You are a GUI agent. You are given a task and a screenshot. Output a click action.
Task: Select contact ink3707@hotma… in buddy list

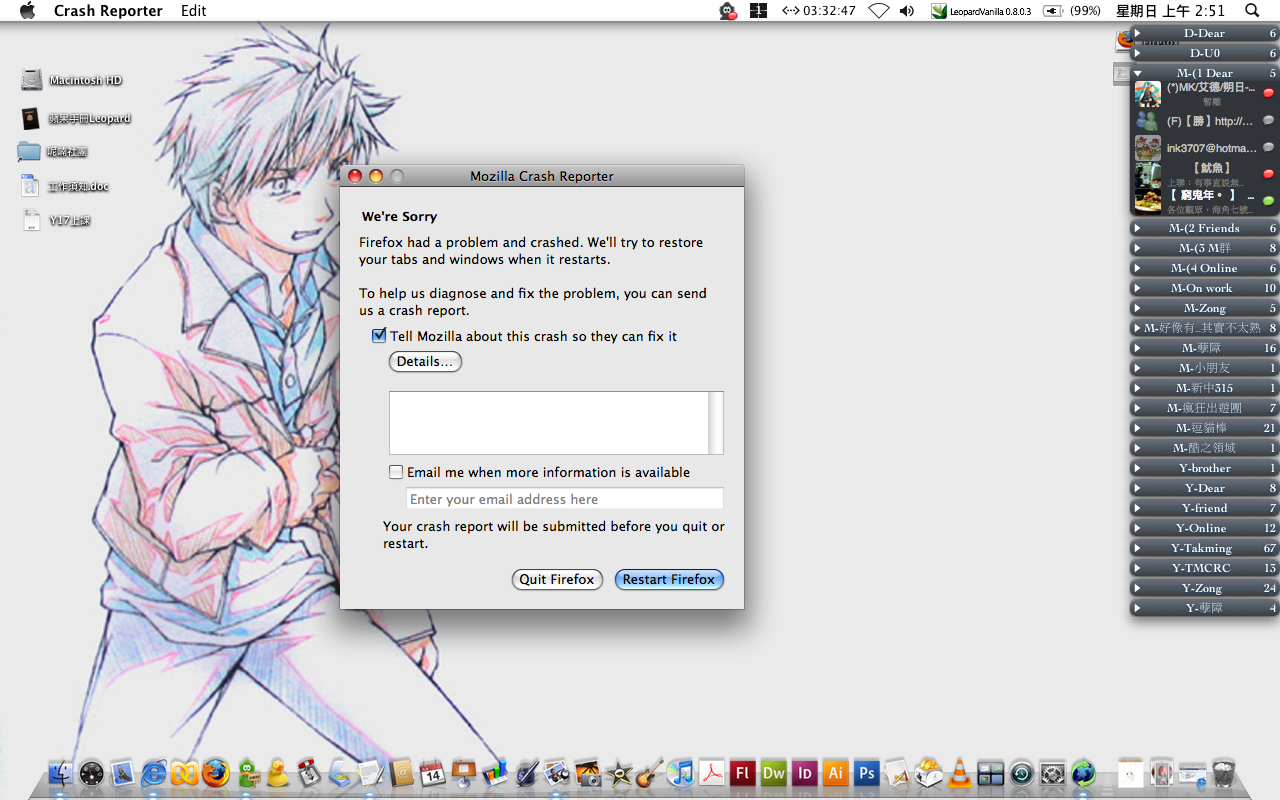[x=1205, y=148]
